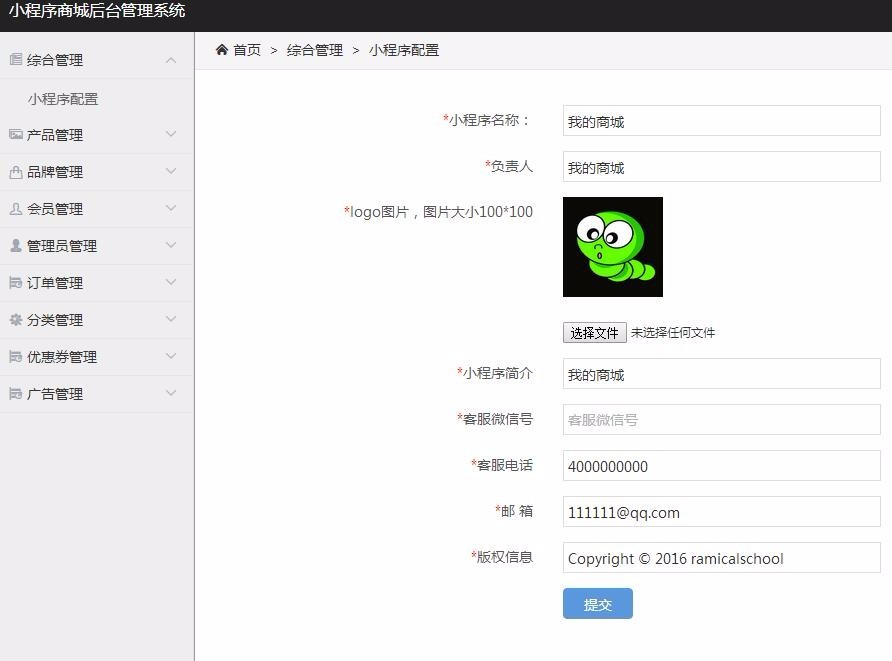Expand the 订单管理 menu
Image resolution: width=892 pixels, height=661 pixels.
pyautogui.click(x=170, y=282)
